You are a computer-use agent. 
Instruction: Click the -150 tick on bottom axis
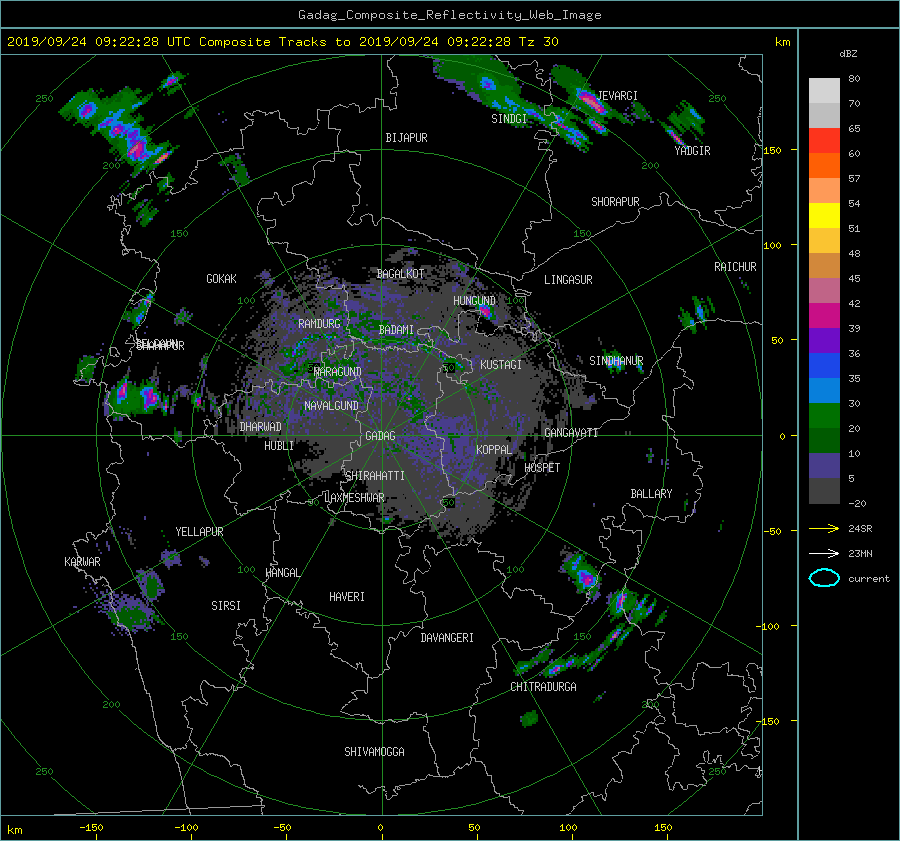(91, 828)
